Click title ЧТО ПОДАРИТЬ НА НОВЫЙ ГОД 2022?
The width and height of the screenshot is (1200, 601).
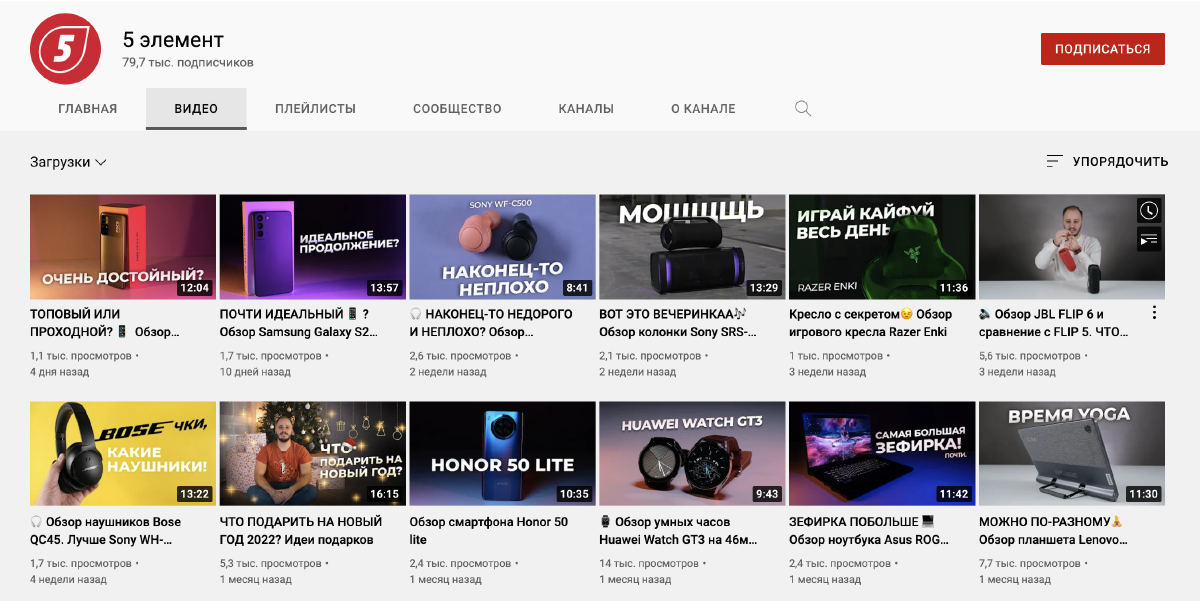click(x=301, y=531)
